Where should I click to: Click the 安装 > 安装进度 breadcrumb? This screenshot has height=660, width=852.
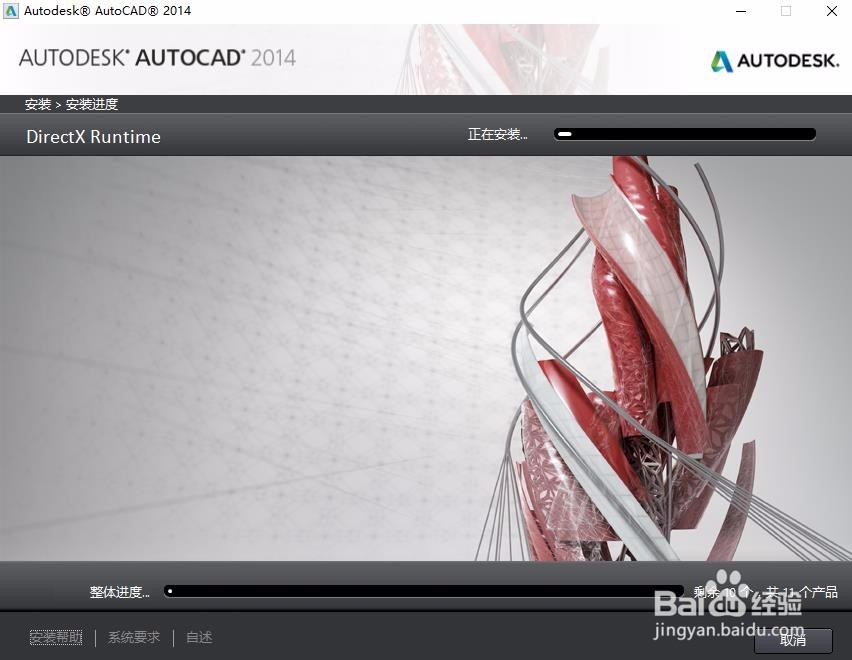[x=71, y=104]
